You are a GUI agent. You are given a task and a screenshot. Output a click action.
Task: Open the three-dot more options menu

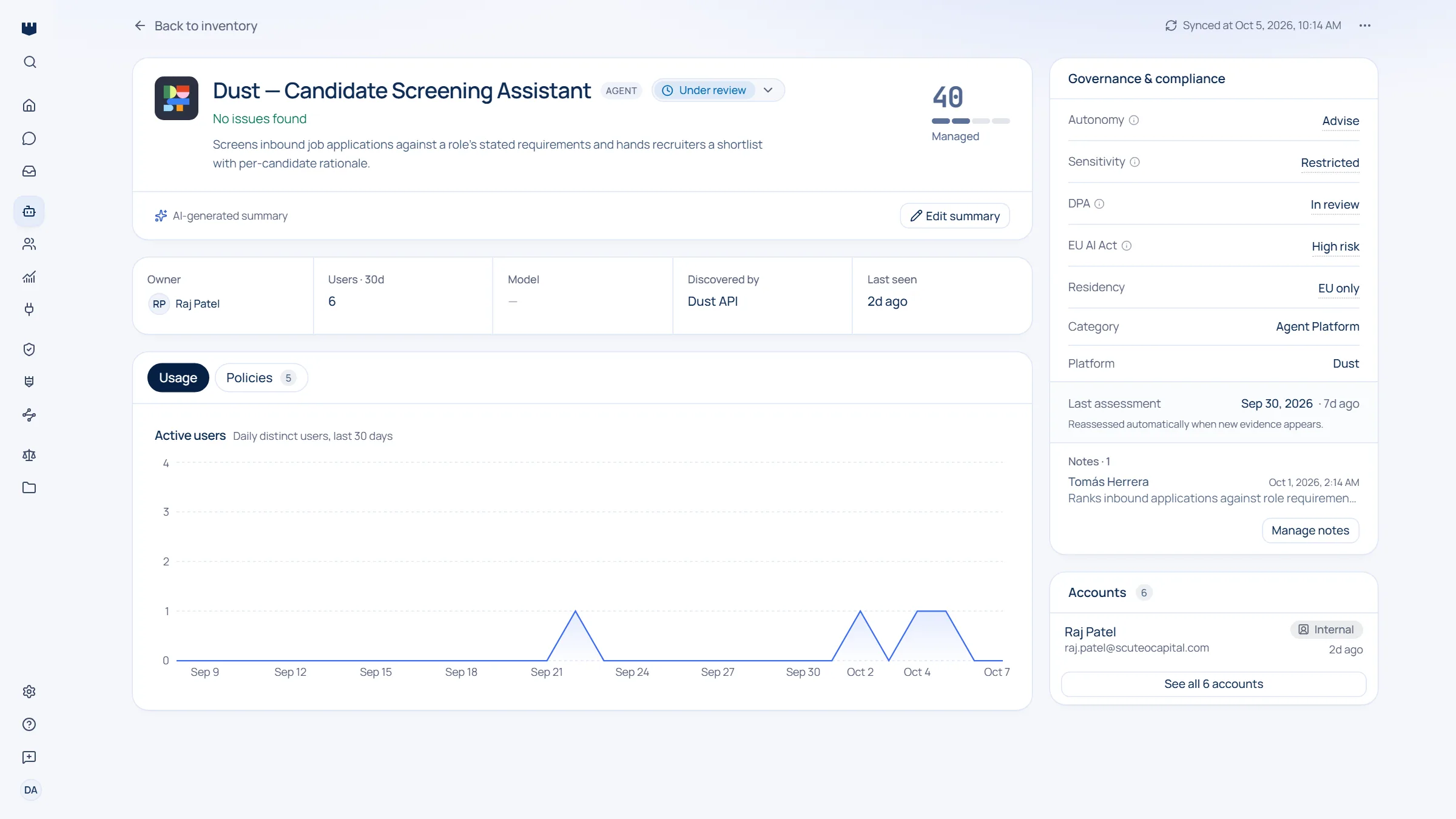1365,25
